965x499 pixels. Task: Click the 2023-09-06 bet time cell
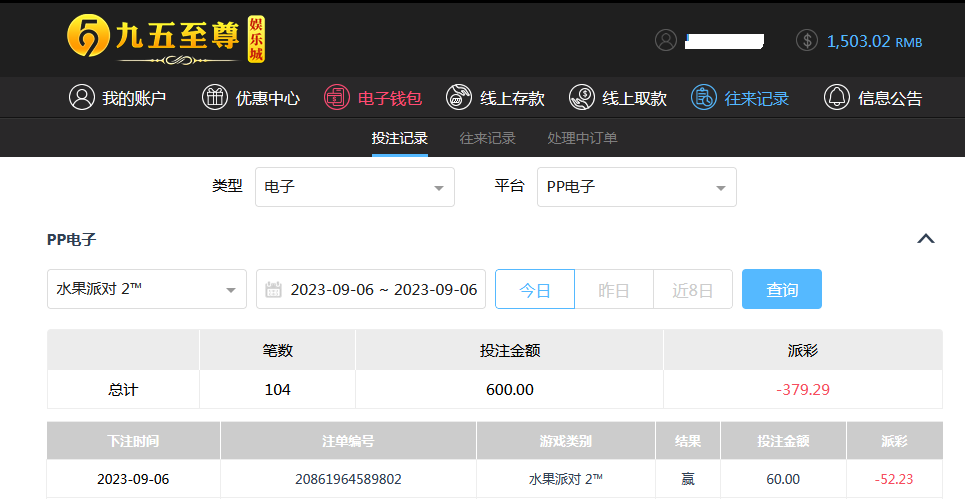pos(134,479)
